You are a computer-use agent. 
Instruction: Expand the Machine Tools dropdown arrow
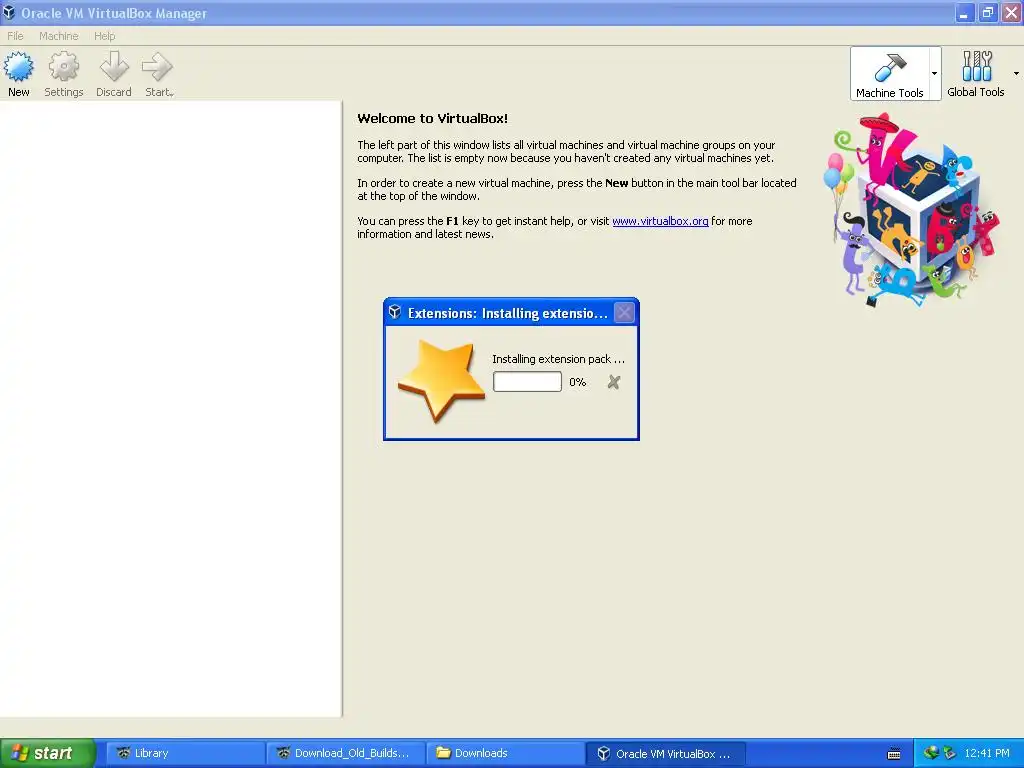click(x=935, y=74)
